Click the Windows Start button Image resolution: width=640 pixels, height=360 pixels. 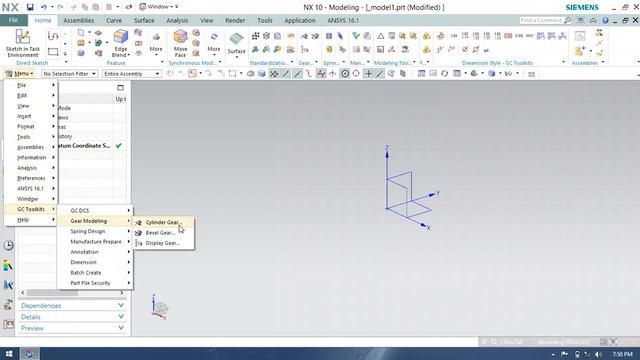(x=9, y=353)
